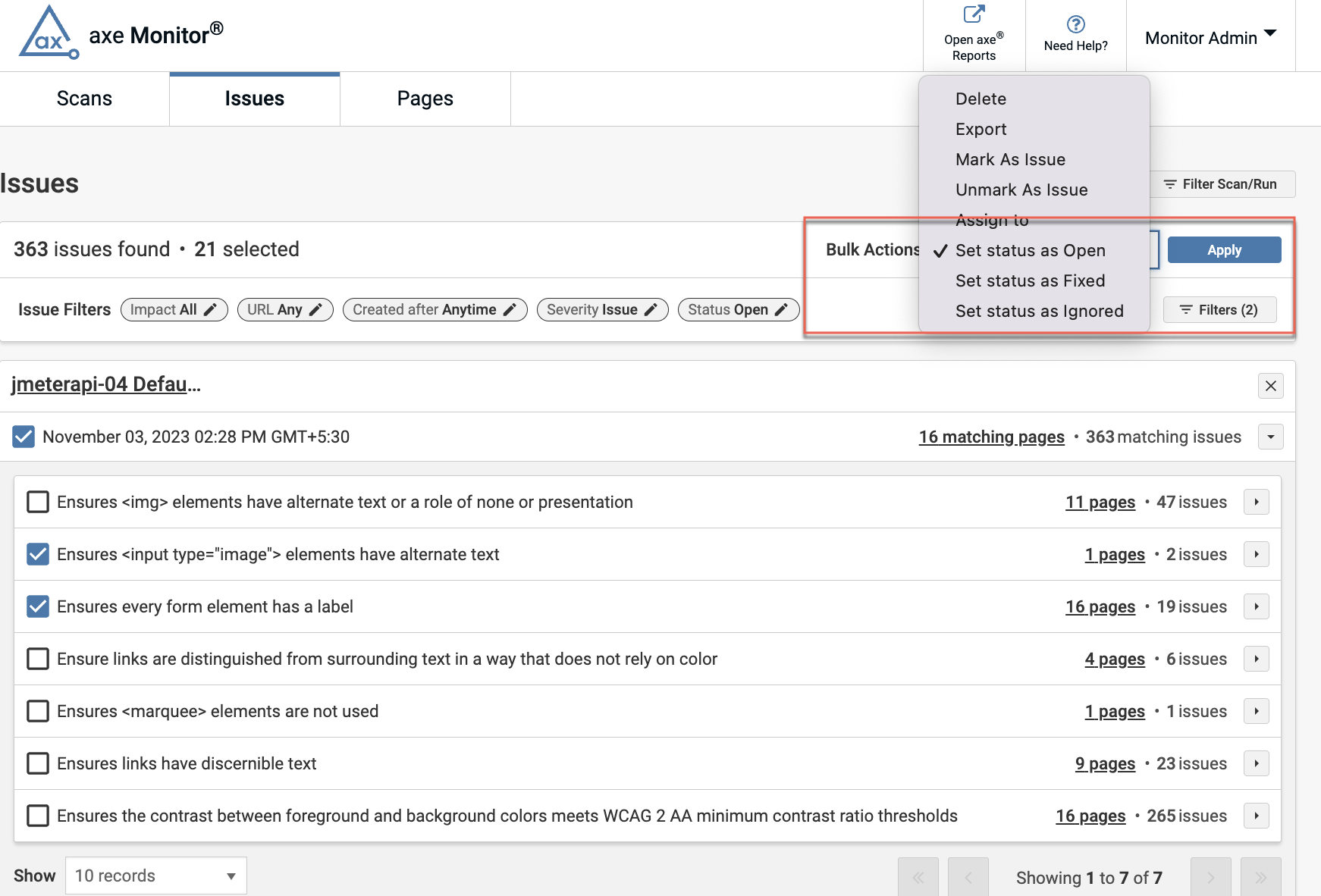Click the axe Monitor logo icon

49,34
